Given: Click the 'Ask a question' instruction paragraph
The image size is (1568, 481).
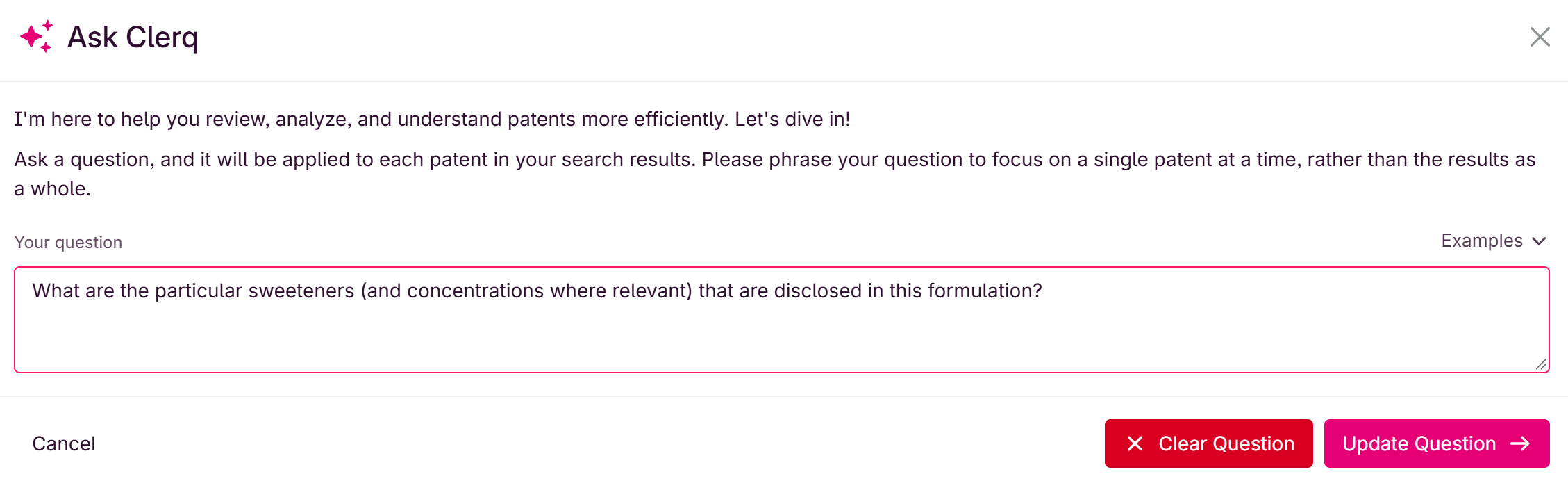Looking at the screenshot, I should [x=775, y=174].
